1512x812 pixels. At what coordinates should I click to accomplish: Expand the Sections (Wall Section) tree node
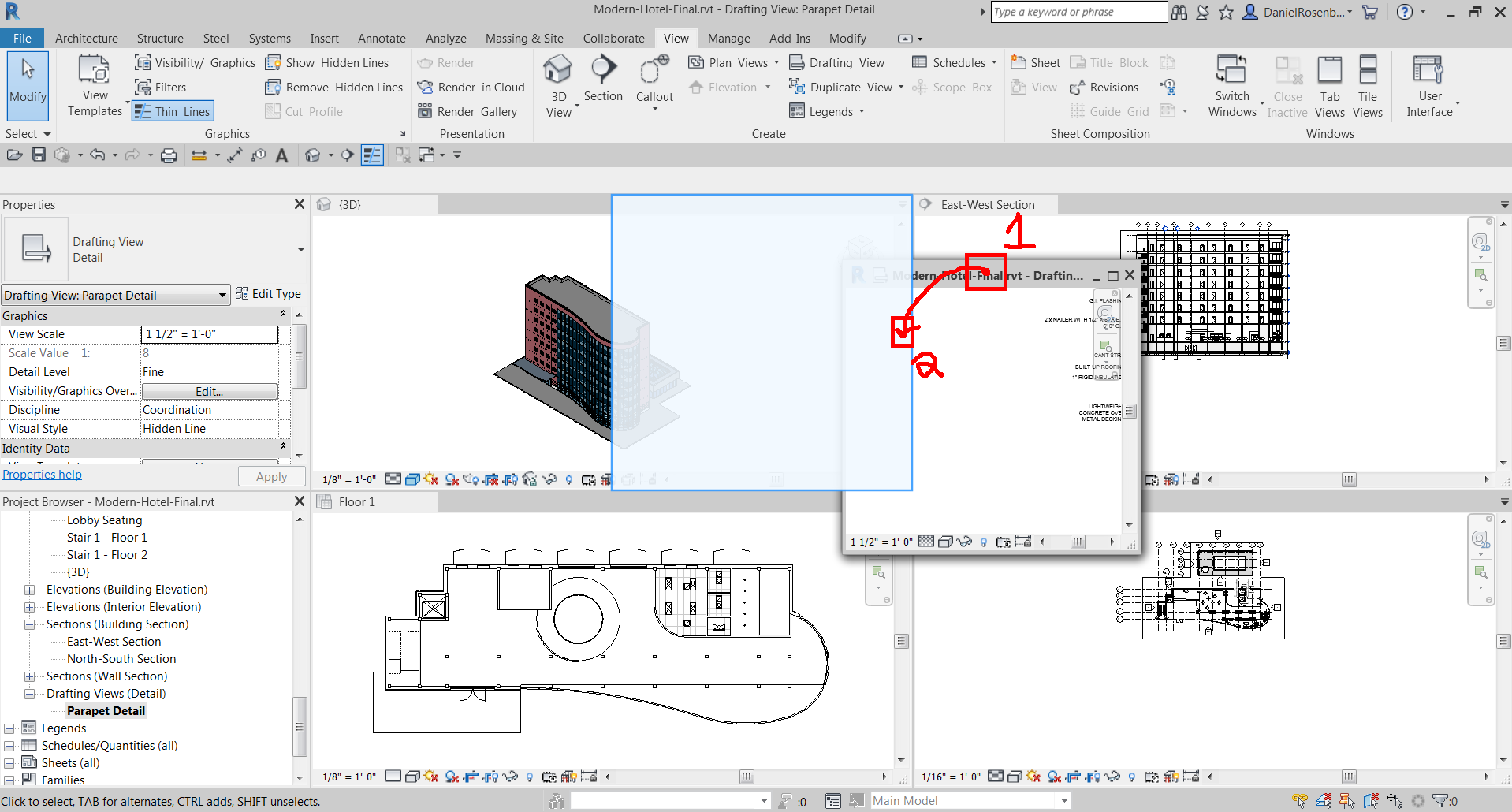30,676
